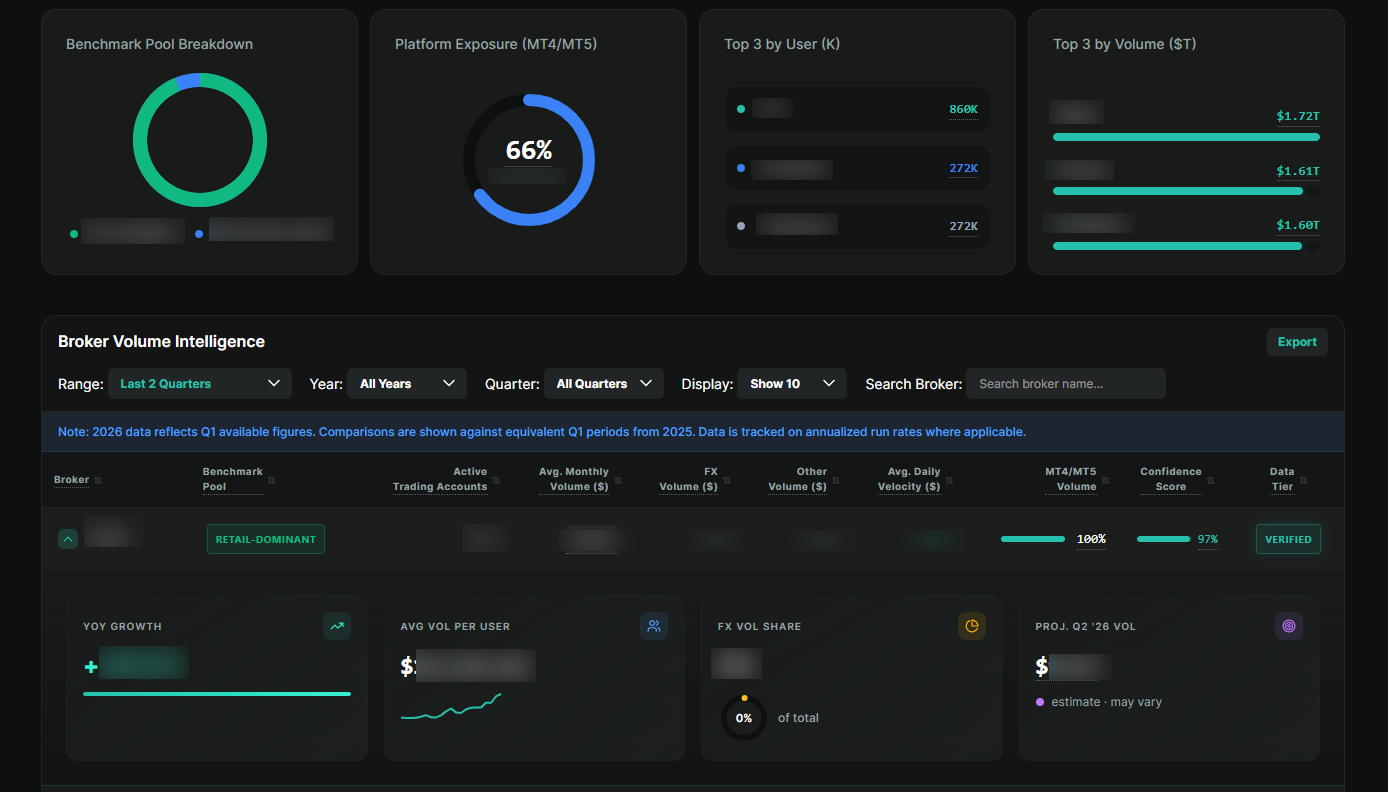The width and height of the screenshot is (1388, 792).
Task: Collapse the expanded broker row chevron
Action: point(68,539)
